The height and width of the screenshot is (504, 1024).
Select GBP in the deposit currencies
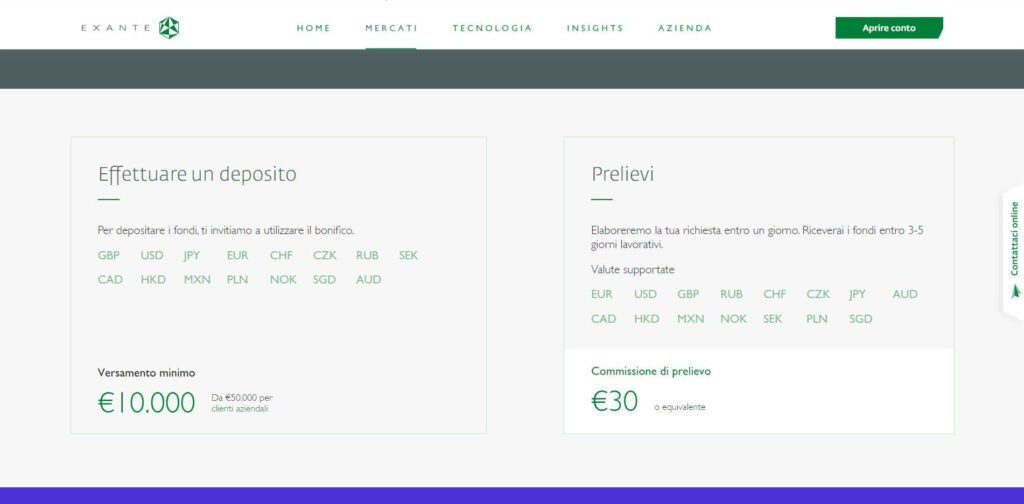(x=108, y=255)
